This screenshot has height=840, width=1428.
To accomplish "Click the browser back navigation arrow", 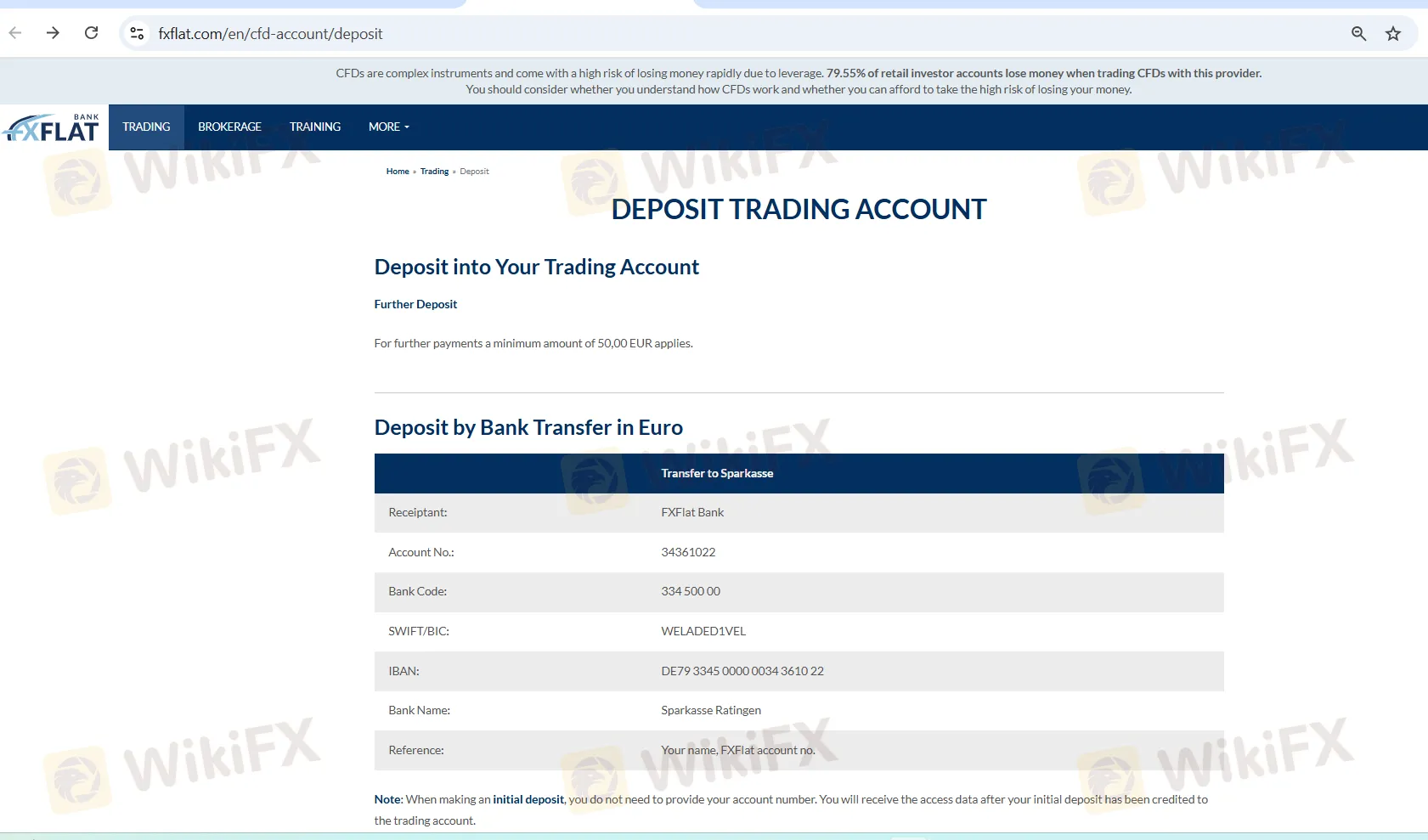I will (x=14, y=33).
